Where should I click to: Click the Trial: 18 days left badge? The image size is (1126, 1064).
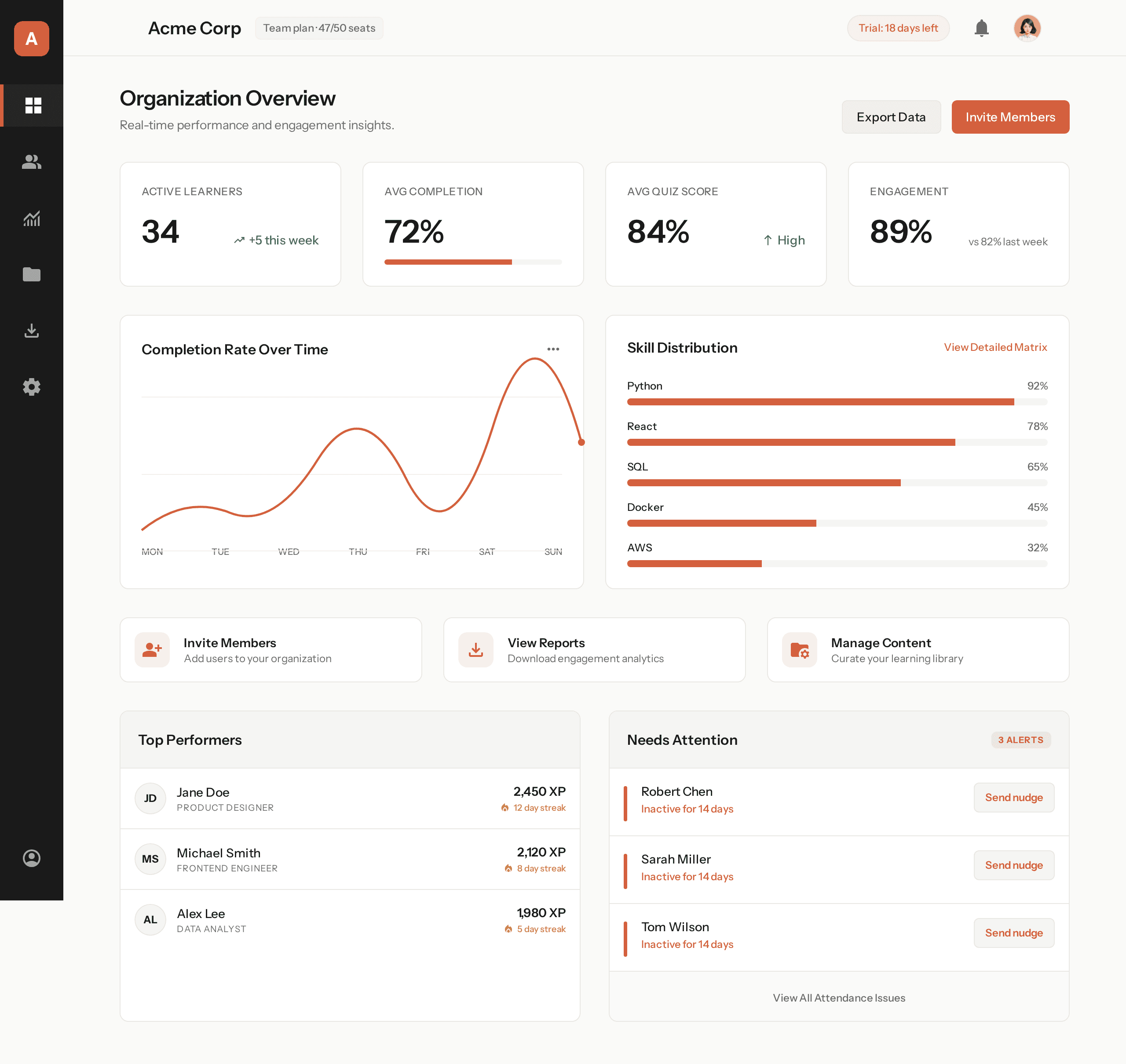click(x=898, y=28)
